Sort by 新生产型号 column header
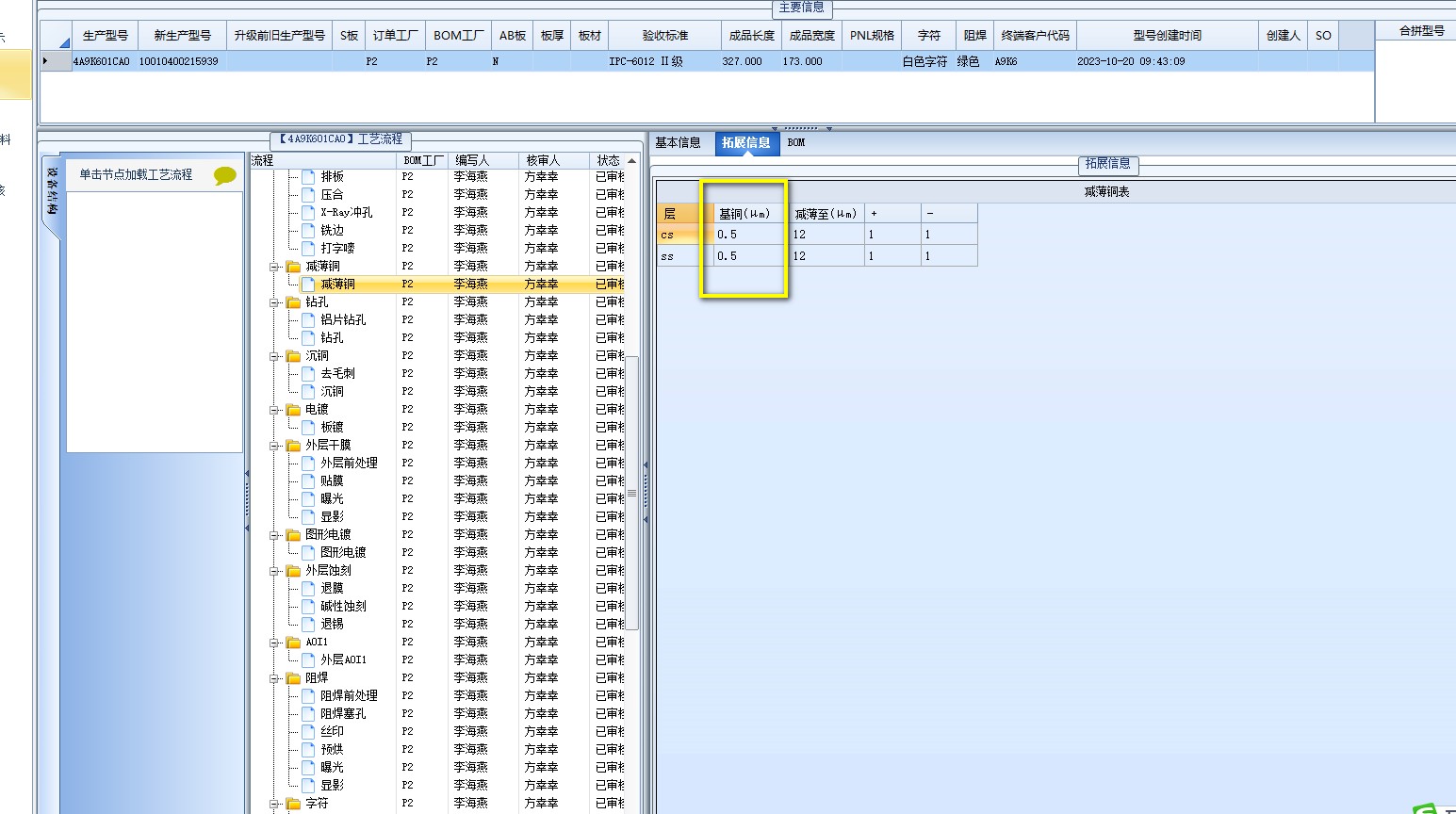Image resolution: width=1456 pixels, height=814 pixels. coord(183,36)
